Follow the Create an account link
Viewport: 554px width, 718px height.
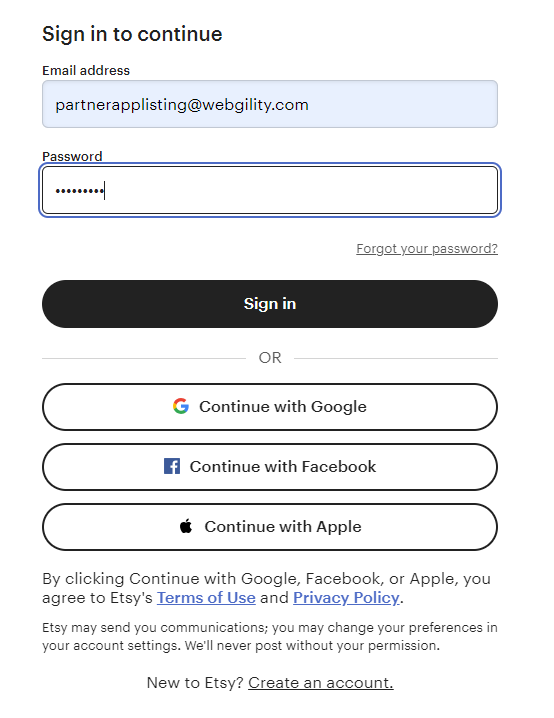pyautogui.click(x=320, y=683)
